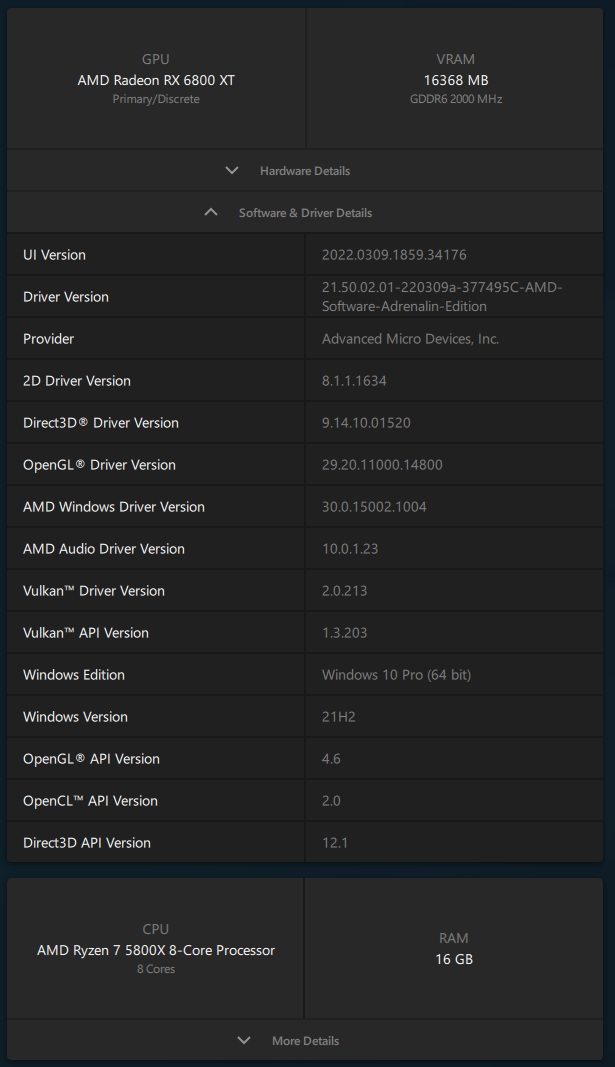Click the AMD Windows Driver Version label

click(x=114, y=507)
